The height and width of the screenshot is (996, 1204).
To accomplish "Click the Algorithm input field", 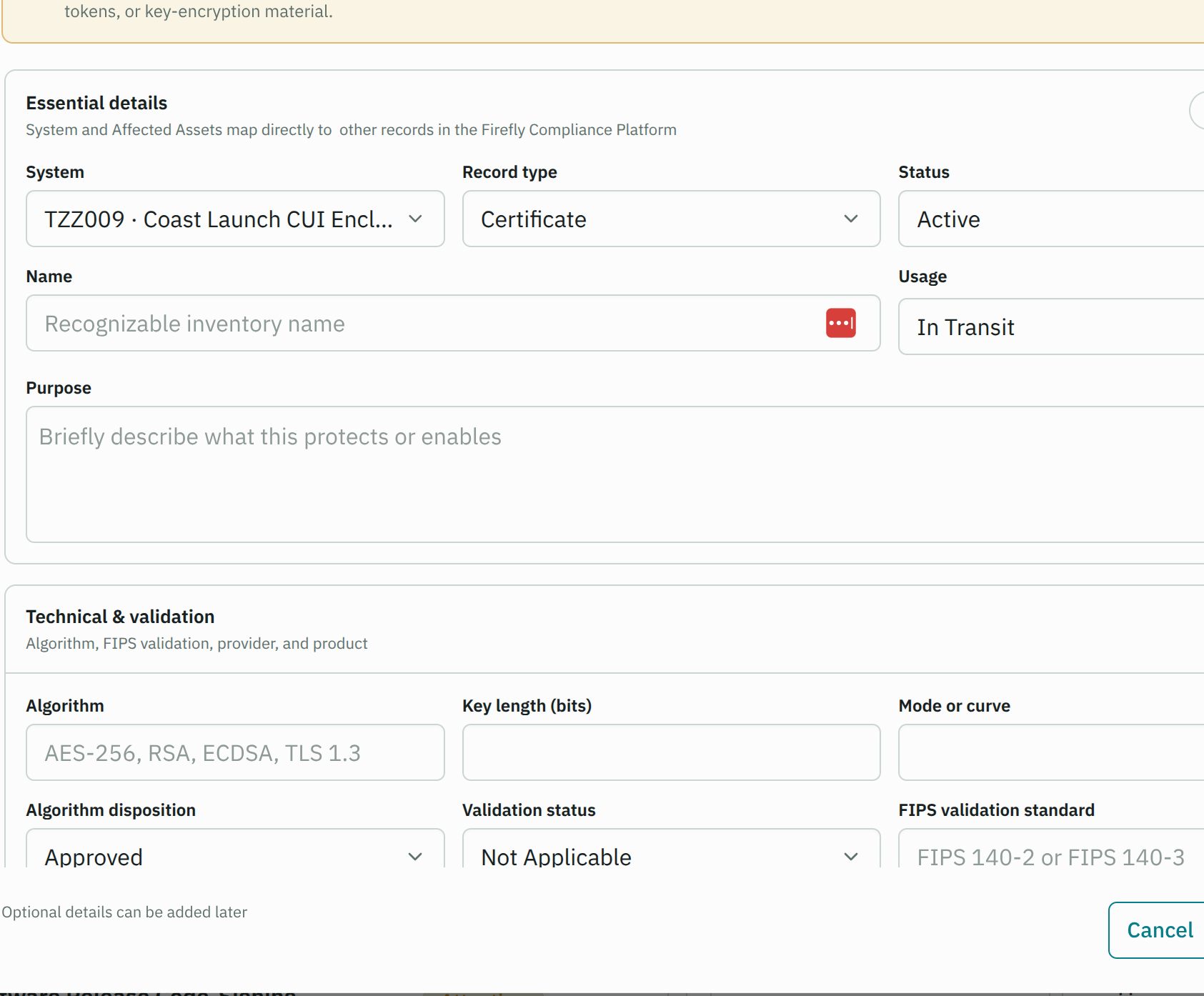I will [x=235, y=752].
